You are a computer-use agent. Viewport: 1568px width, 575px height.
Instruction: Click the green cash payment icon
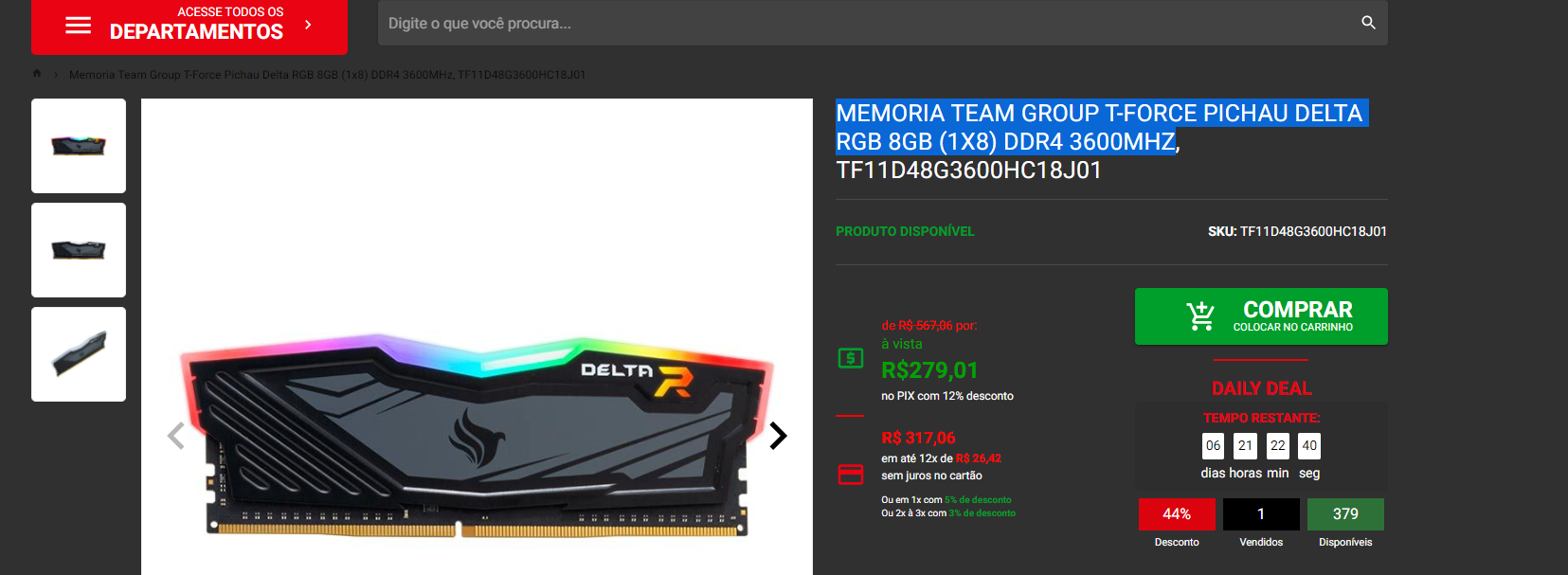[x=851, y=358]
